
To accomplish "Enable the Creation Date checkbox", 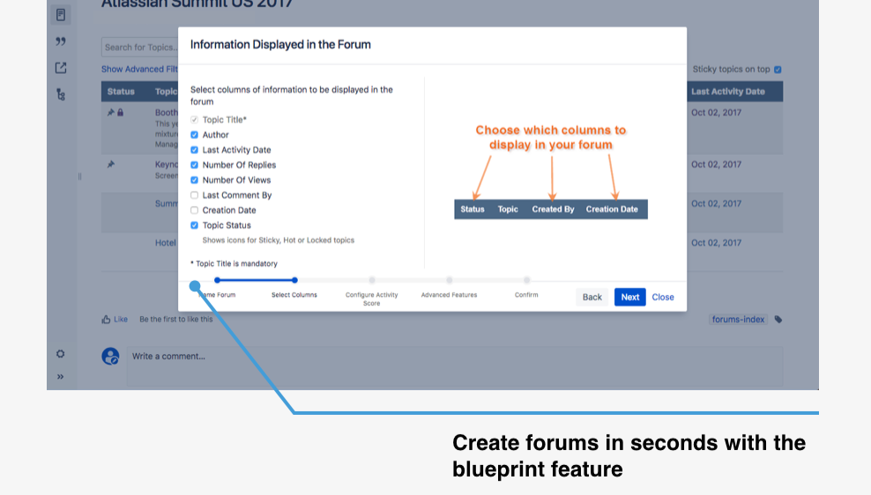I will point(194,210).
